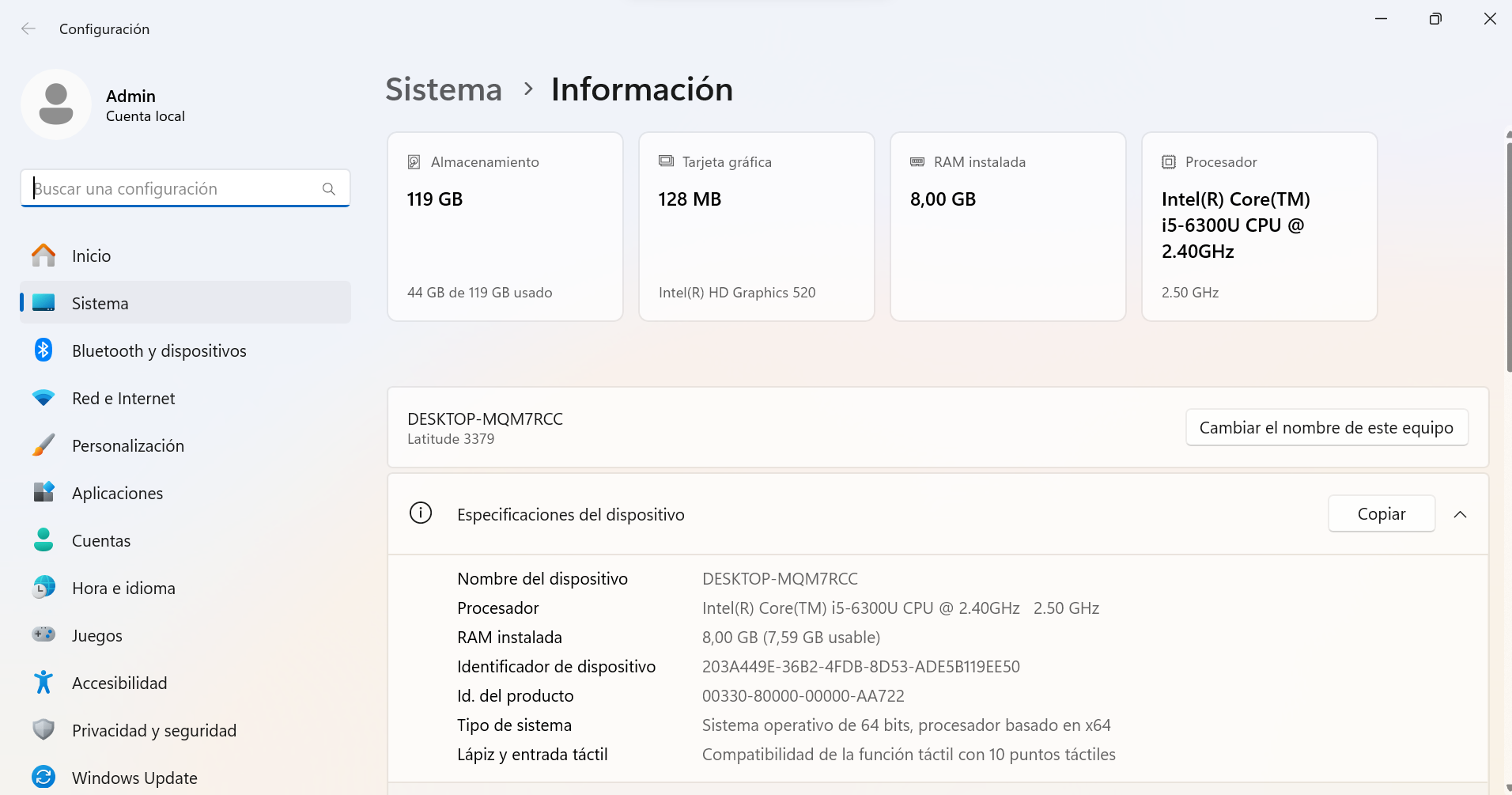
Task: Focus the Buscar una configuración search box
Action: click(x=174, y=189)
